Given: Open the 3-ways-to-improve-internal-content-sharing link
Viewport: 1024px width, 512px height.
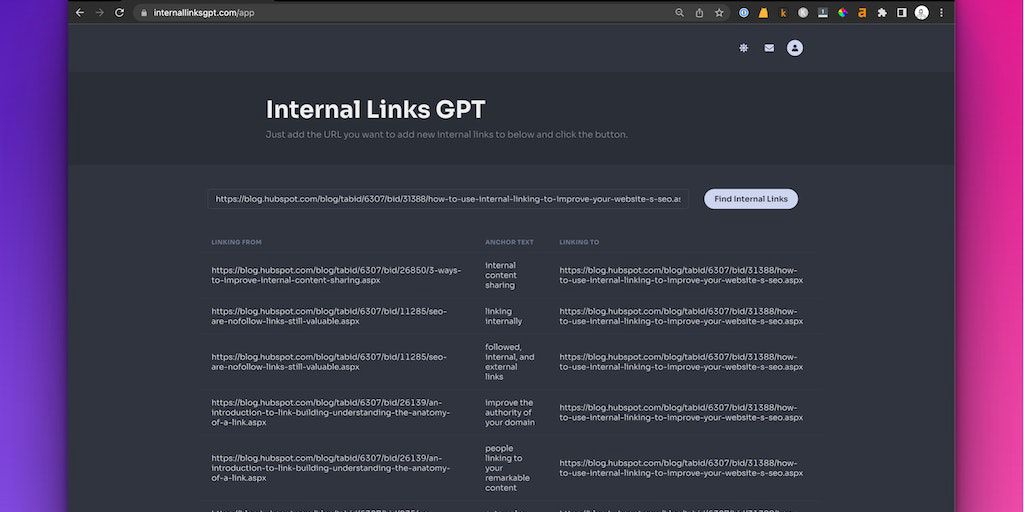Looking at the screenshot, I should pyautogui.click(x=336, y=276).
